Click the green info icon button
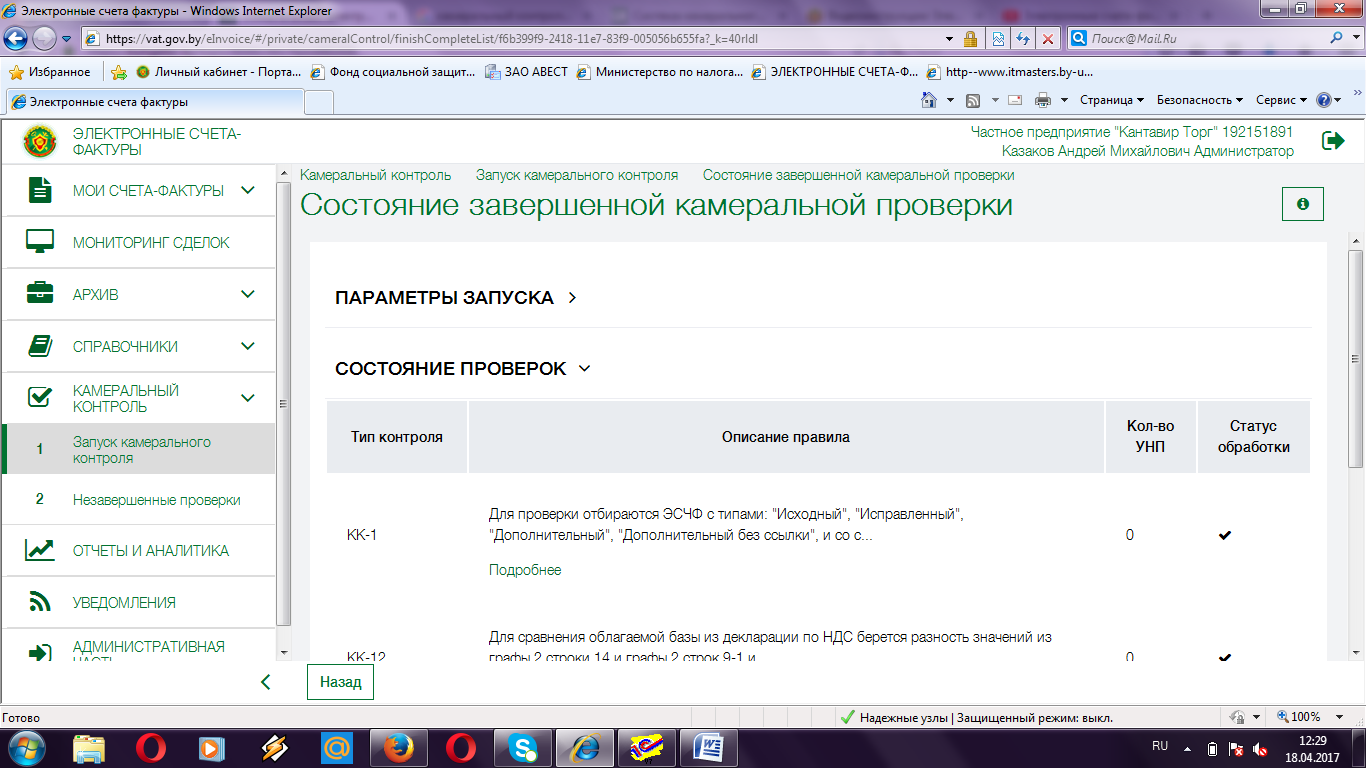The image size is (1366, 768). [x=1302, y=204]
